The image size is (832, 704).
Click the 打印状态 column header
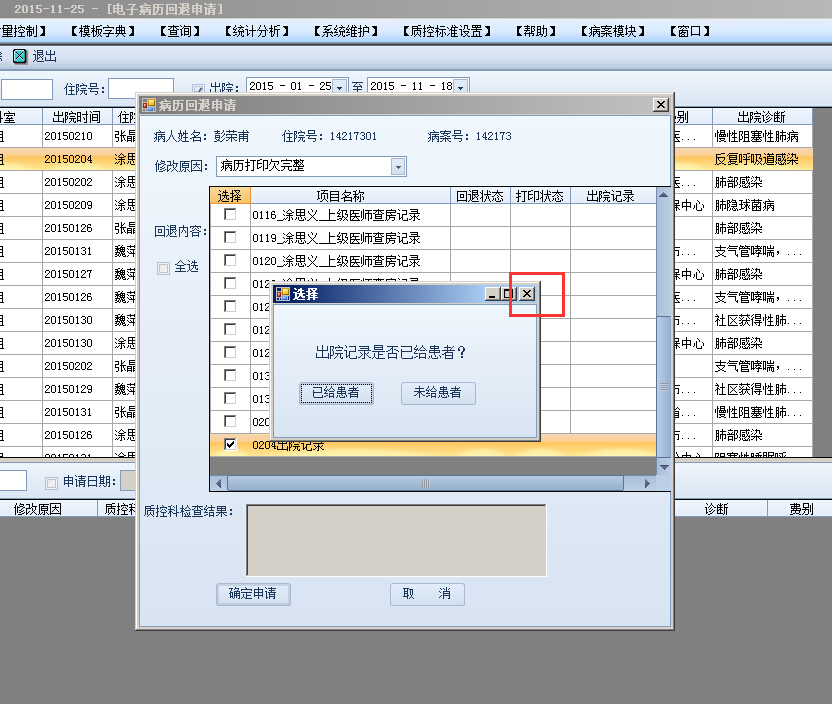coord(540,196)
